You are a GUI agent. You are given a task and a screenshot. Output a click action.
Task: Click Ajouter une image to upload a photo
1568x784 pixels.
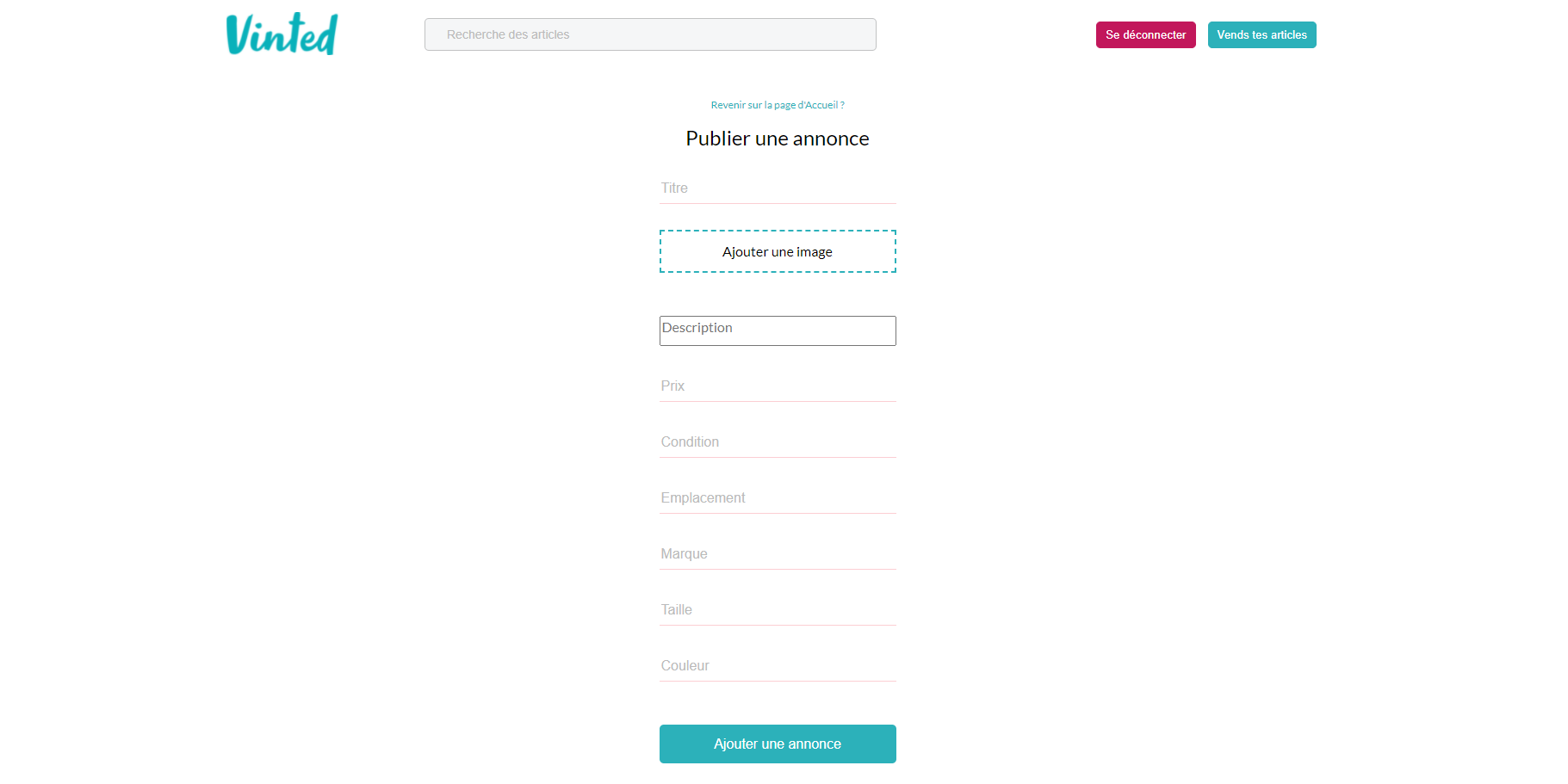[x=777, y=251]
